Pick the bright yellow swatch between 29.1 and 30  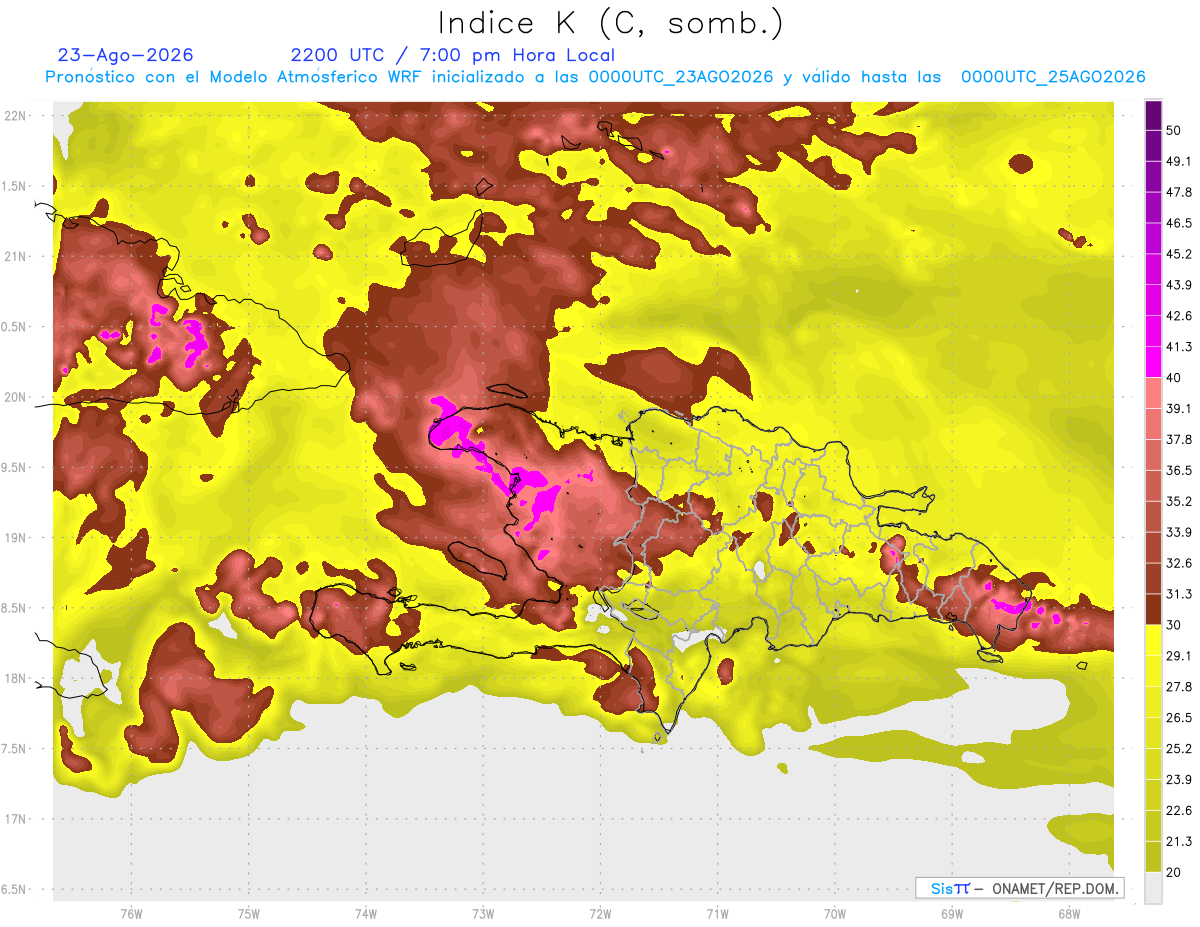pos(1153,640)
